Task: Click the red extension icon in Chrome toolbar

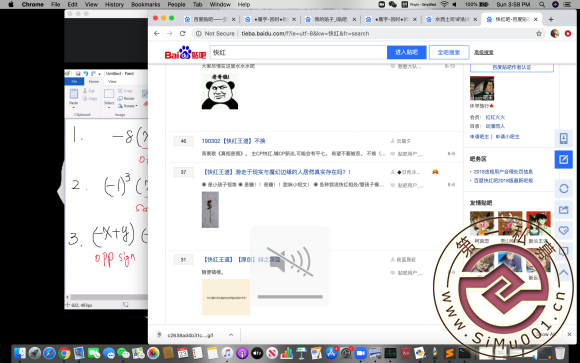Action: (x=567, y=34)
